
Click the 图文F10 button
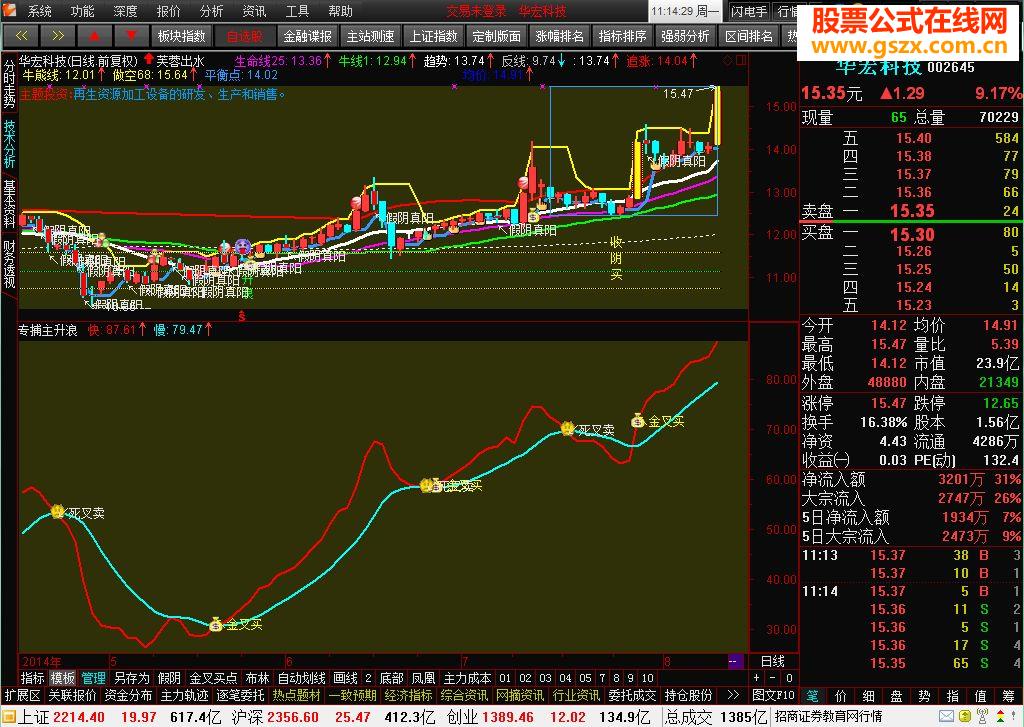[x=773, y=695]
